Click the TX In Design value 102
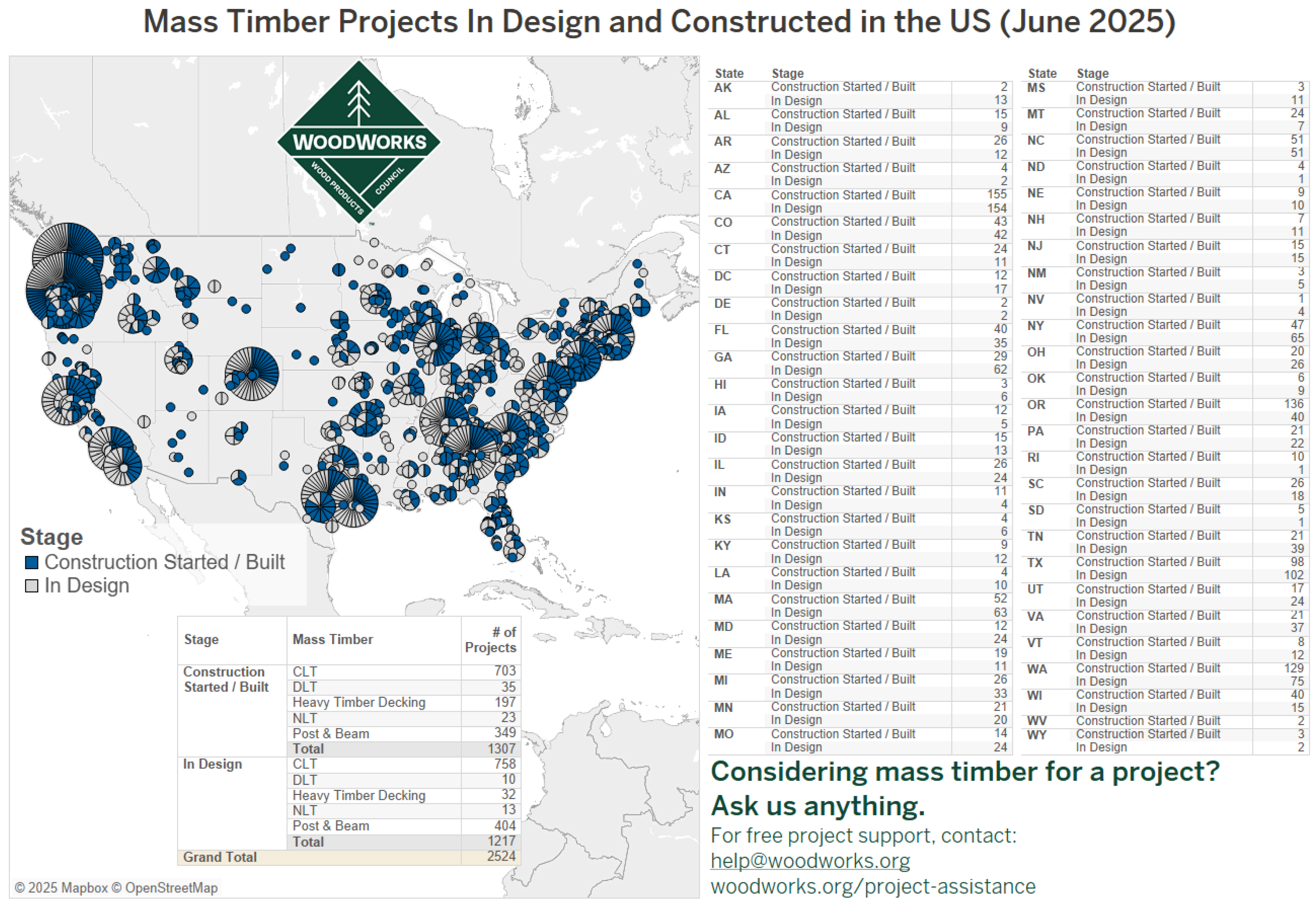 point(1293,575)
